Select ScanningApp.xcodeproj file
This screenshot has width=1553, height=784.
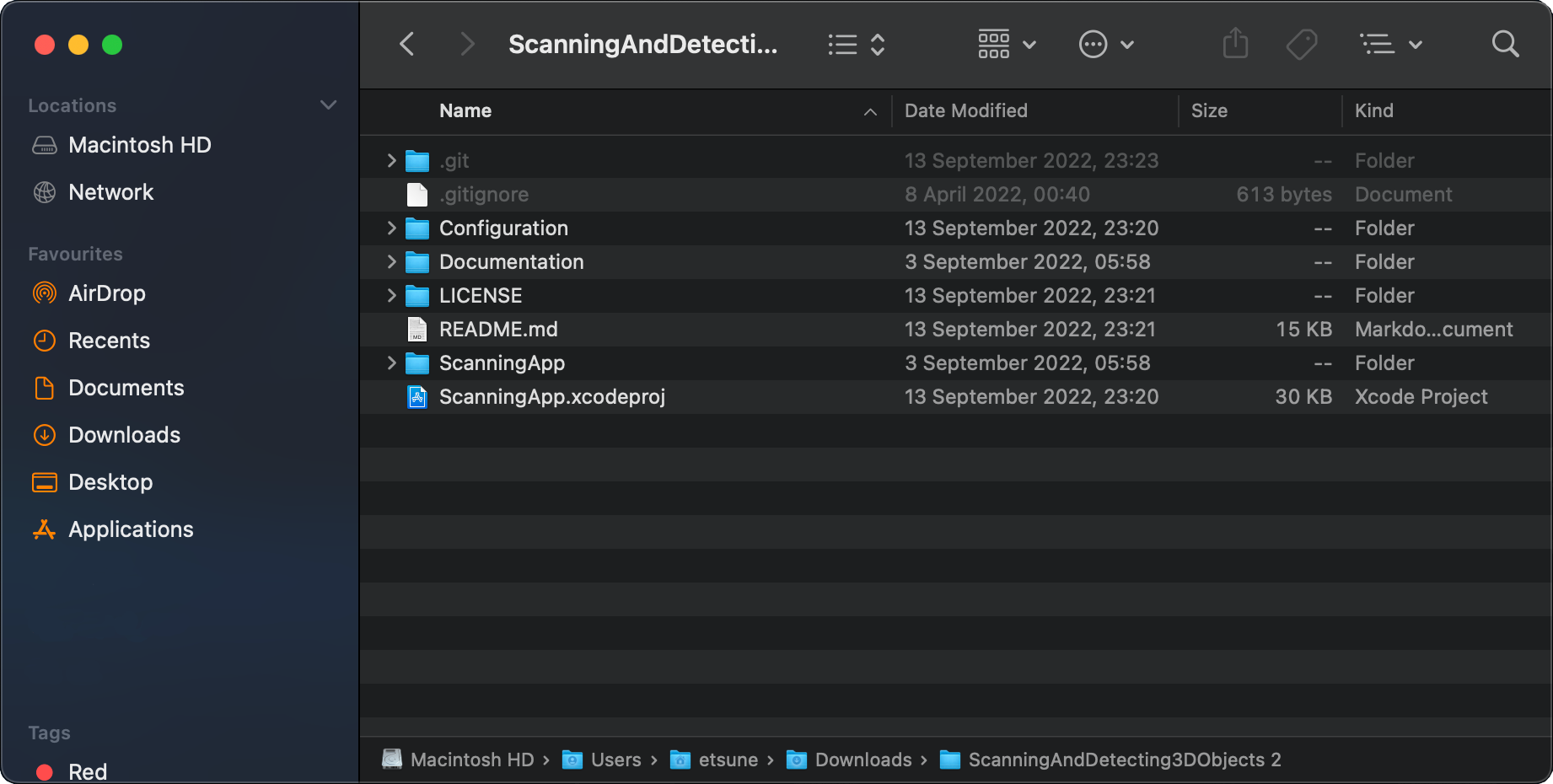551,397
